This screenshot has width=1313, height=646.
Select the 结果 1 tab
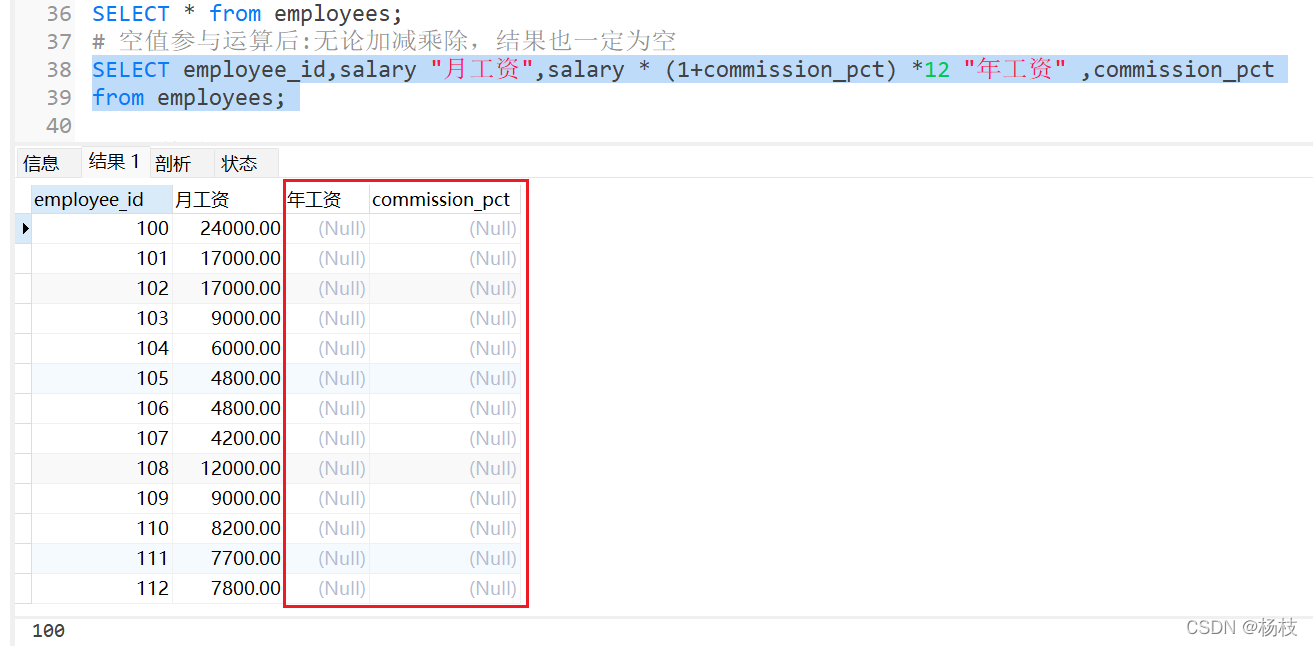coord(114,161)
